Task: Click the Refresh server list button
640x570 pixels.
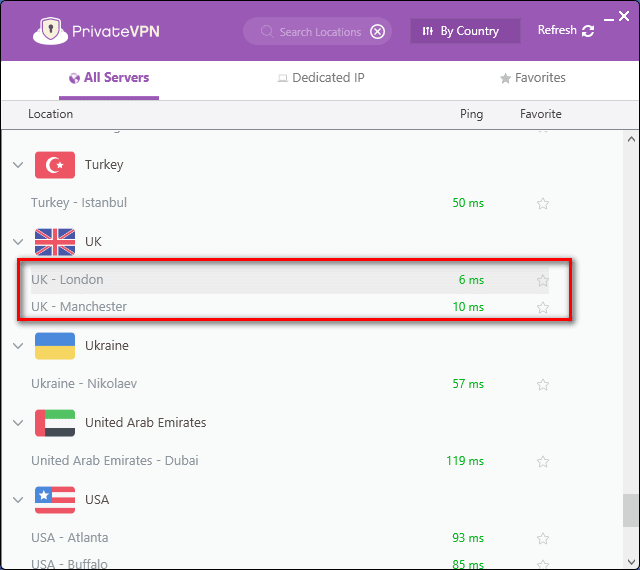Action: [x=566, y=31]
